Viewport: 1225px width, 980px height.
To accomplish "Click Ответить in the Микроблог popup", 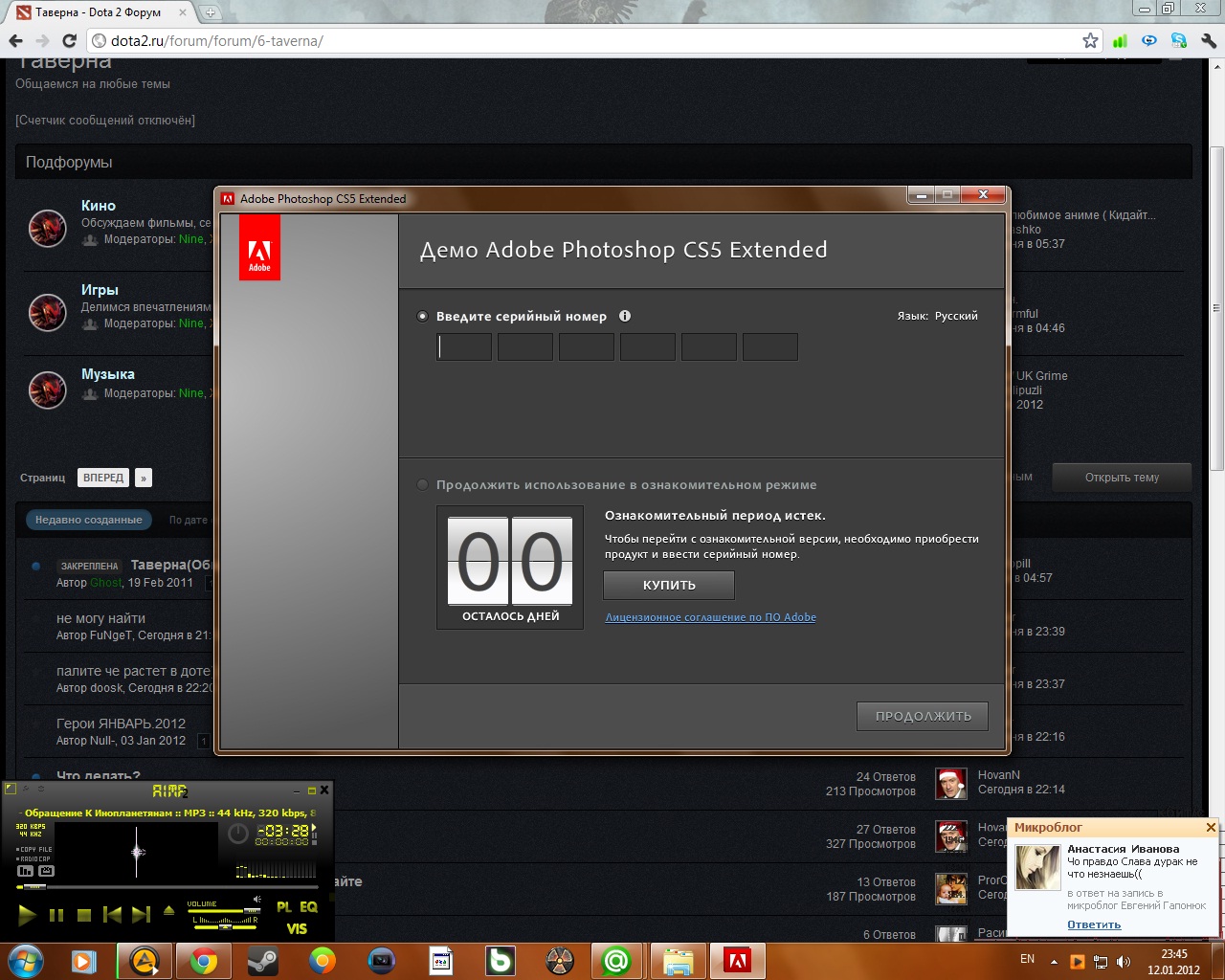I will (1094, 924).
